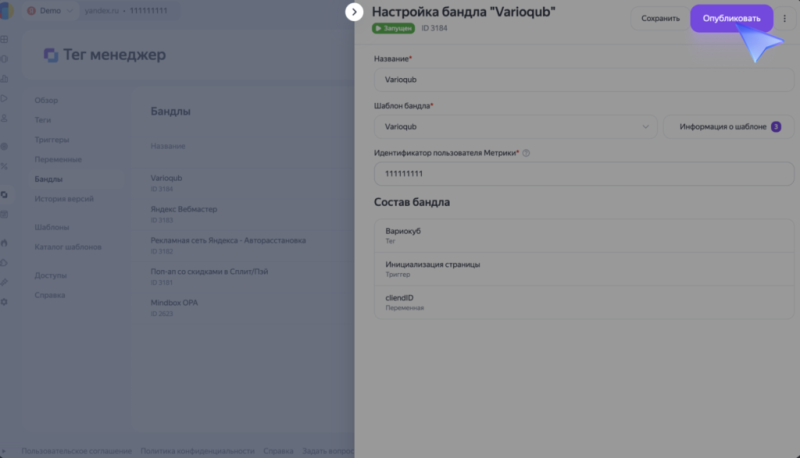The height and width of the screenshot is (458, 800).
Task: Open the Яндекс Вебмастер bundle row
Action: pyautogui.click(x=243, y=214)
